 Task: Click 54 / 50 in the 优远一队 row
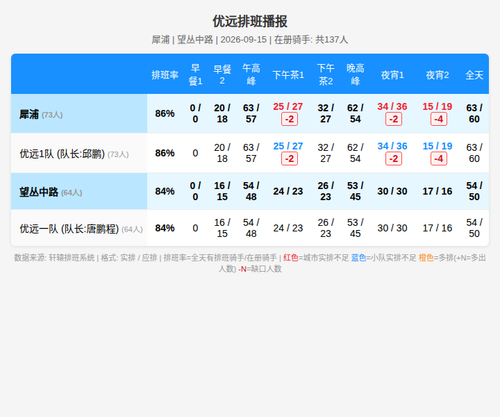[474, 228]
